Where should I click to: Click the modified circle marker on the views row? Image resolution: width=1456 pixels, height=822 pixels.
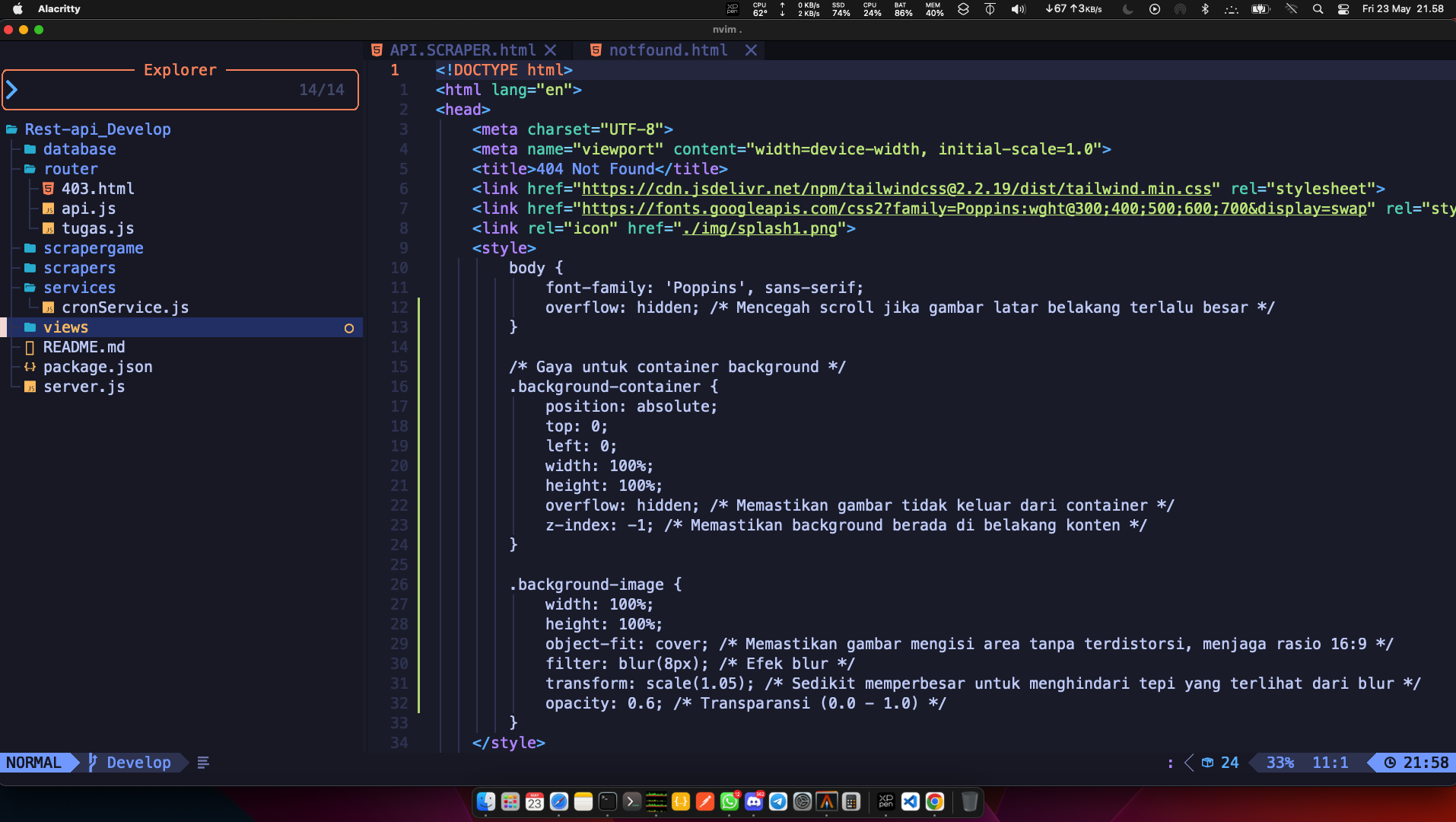(349, 328)
